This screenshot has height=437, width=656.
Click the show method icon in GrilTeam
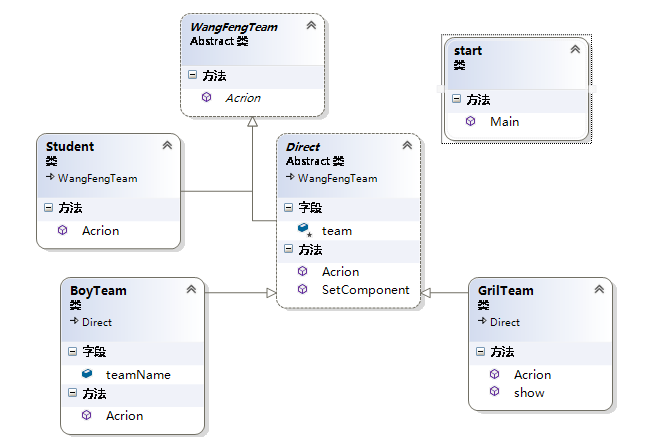495,391
